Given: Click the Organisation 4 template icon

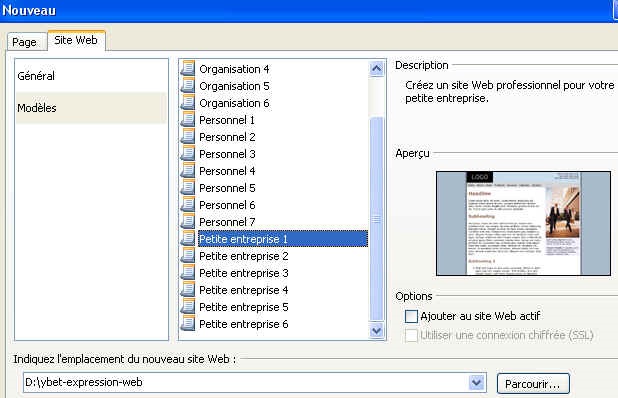Looking at the screenshot, I should tap(188, 69).
